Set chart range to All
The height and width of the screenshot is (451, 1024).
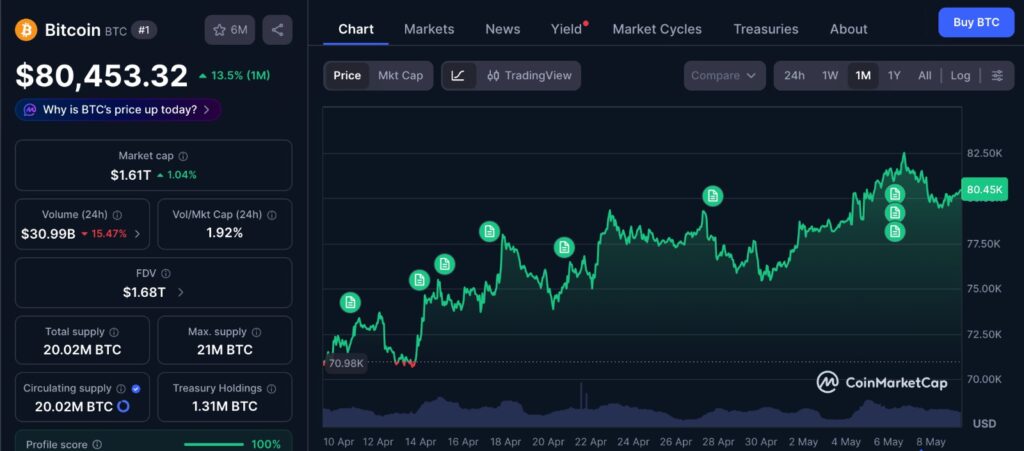pyautogui.click(x=925, y=76)
